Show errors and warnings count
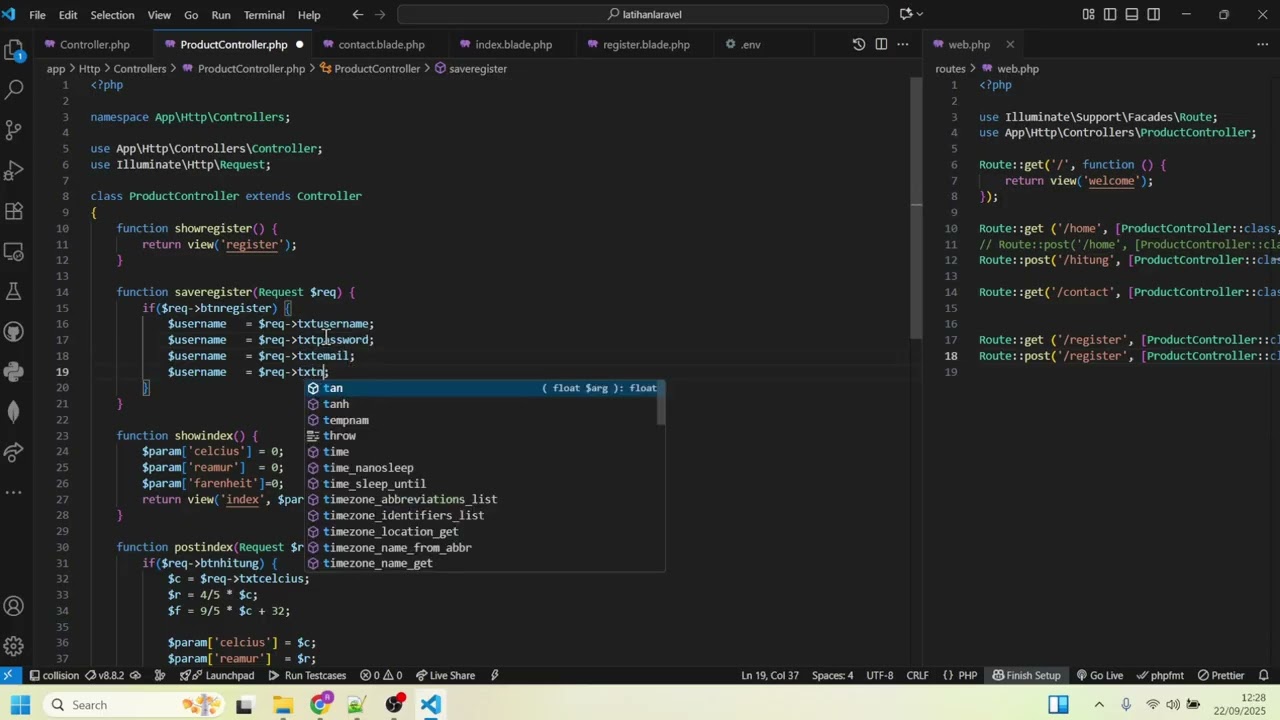Viewport: 1280px width, 720px height. [381, 675]
